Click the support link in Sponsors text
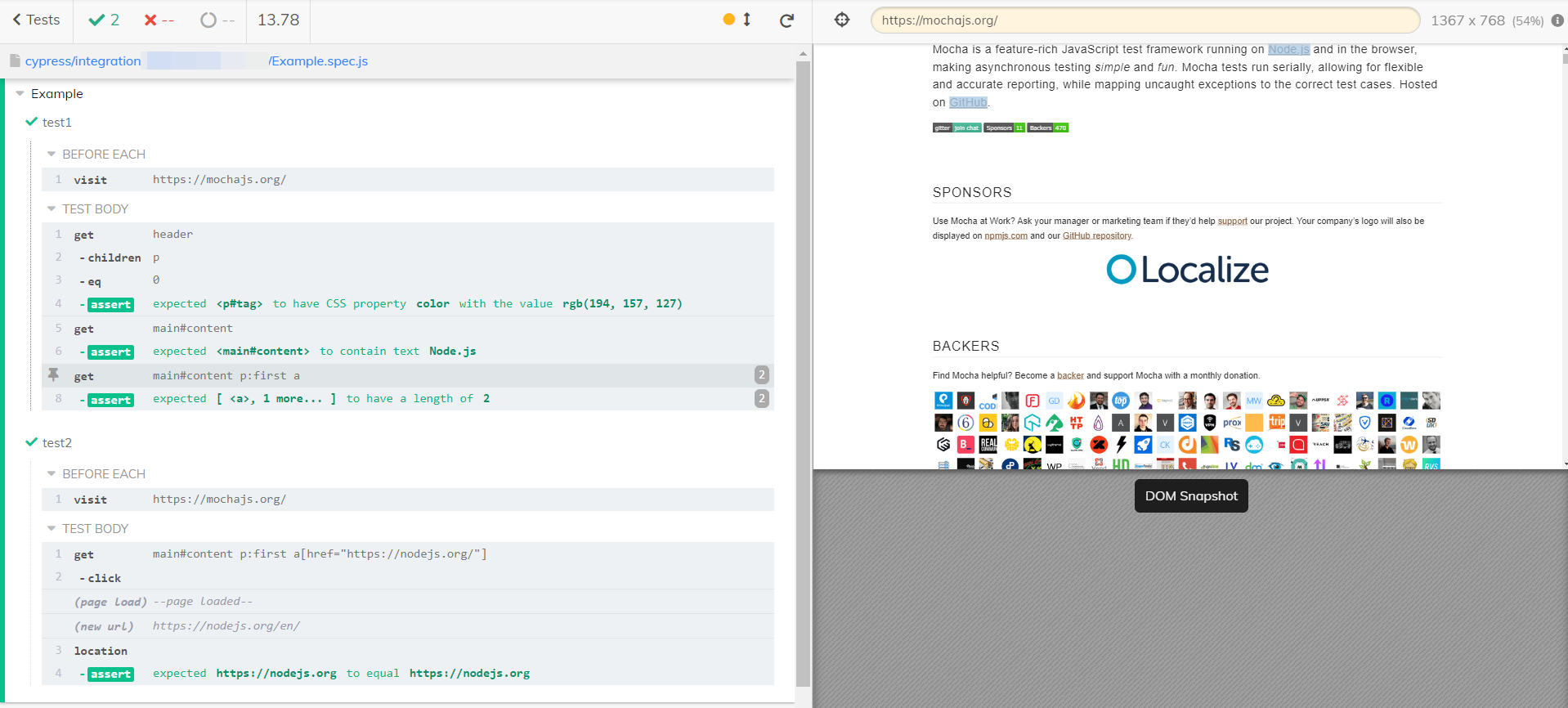1568x708 pixels. (x=1232, y=222)
